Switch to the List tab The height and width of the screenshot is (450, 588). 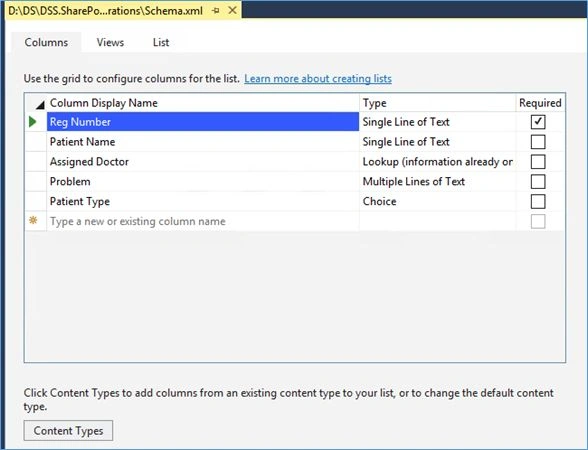[161, 42]
